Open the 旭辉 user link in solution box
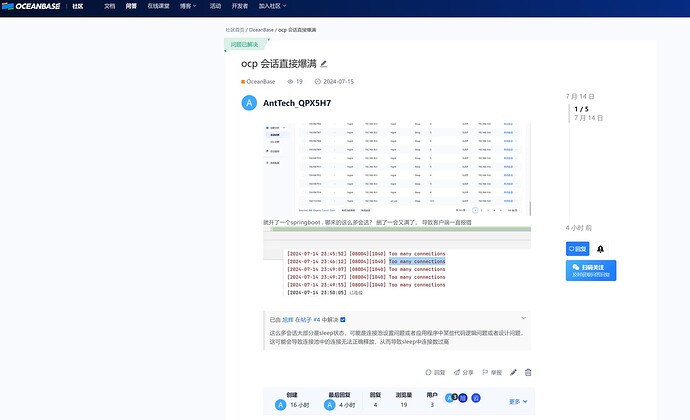This screenshot has width=690, height=420. click(x=287, y=320)
